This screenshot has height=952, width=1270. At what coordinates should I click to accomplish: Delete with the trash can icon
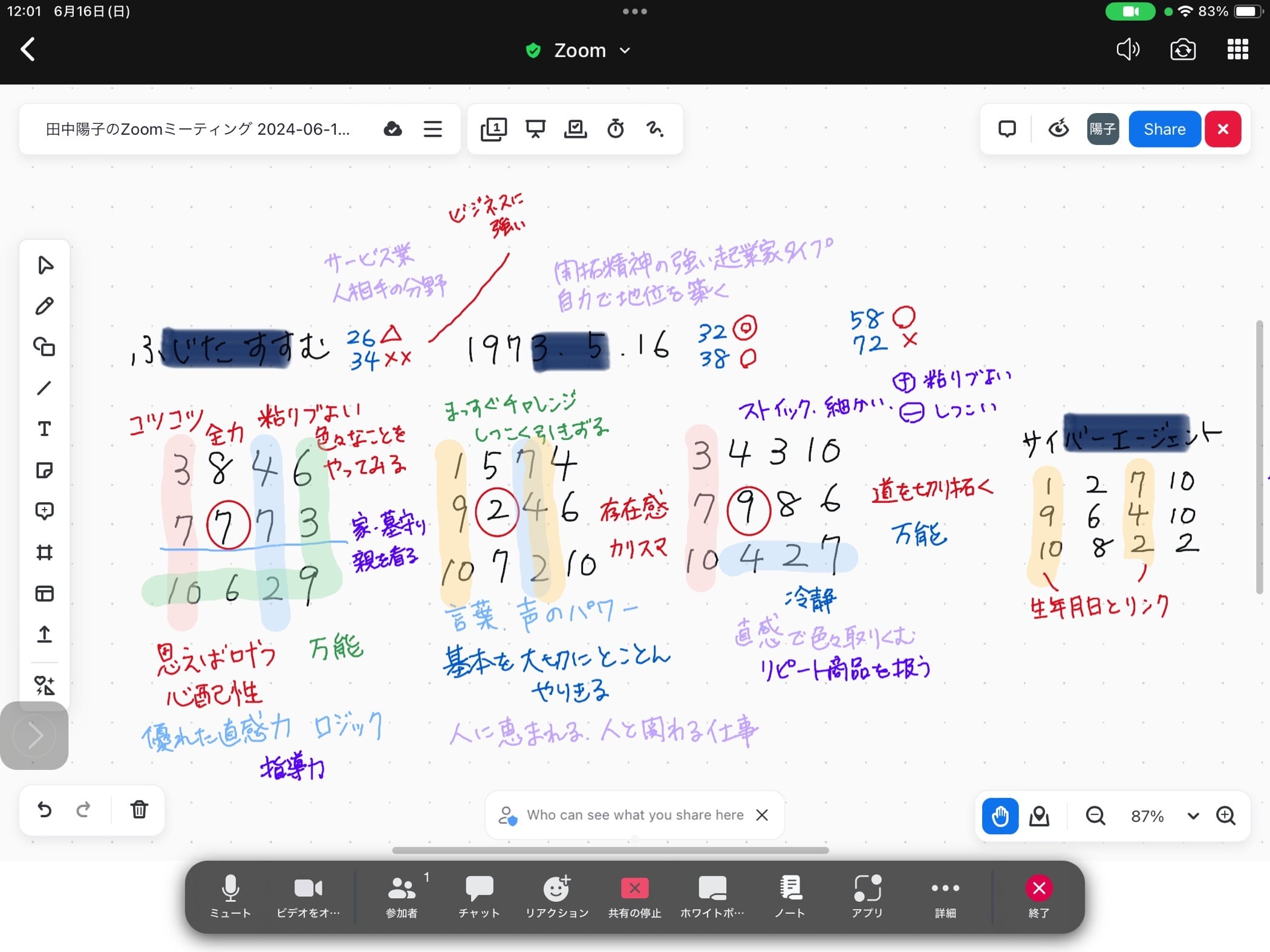[139, 809]
